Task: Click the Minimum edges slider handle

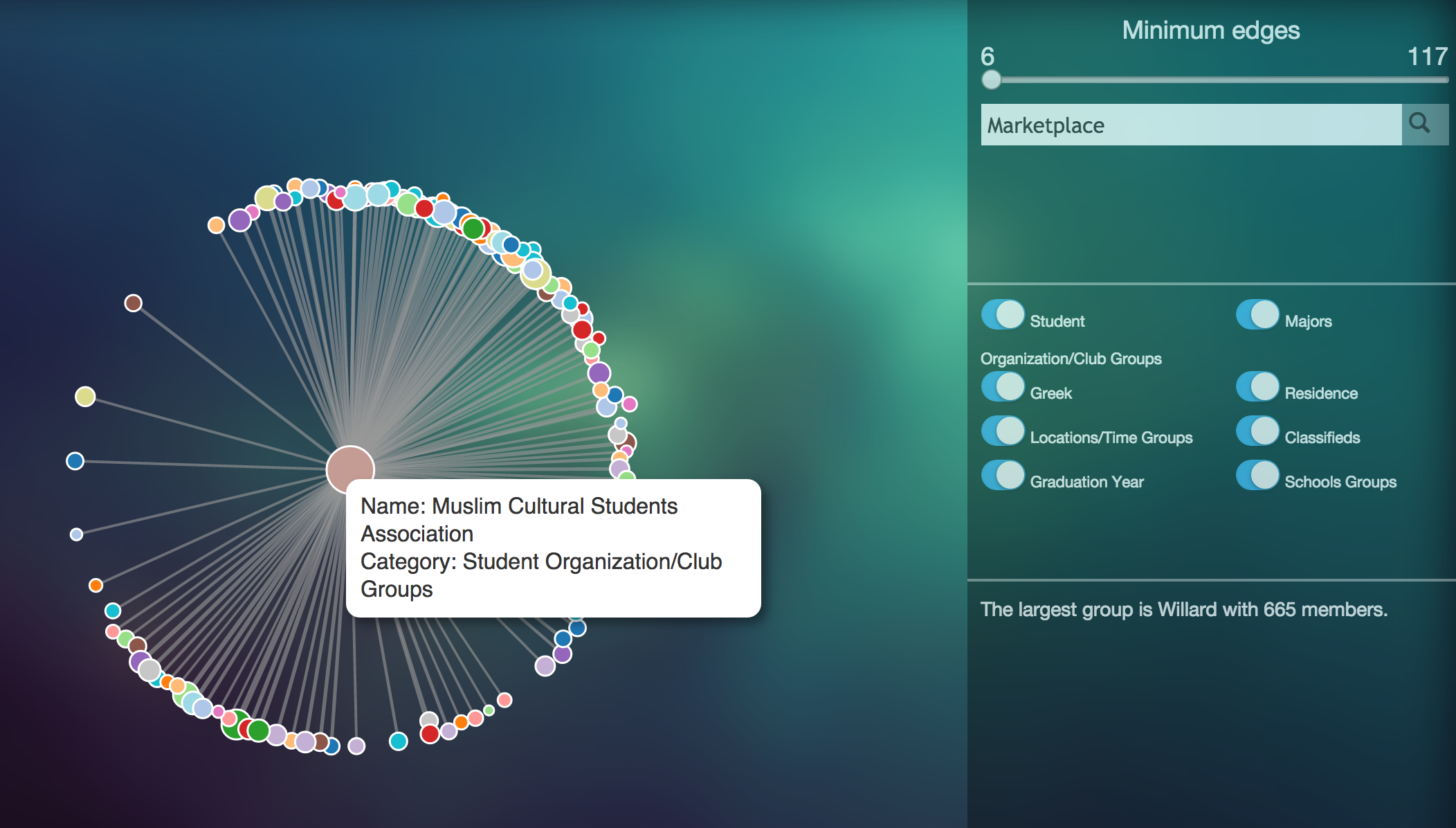Action: tap(991, 80)
